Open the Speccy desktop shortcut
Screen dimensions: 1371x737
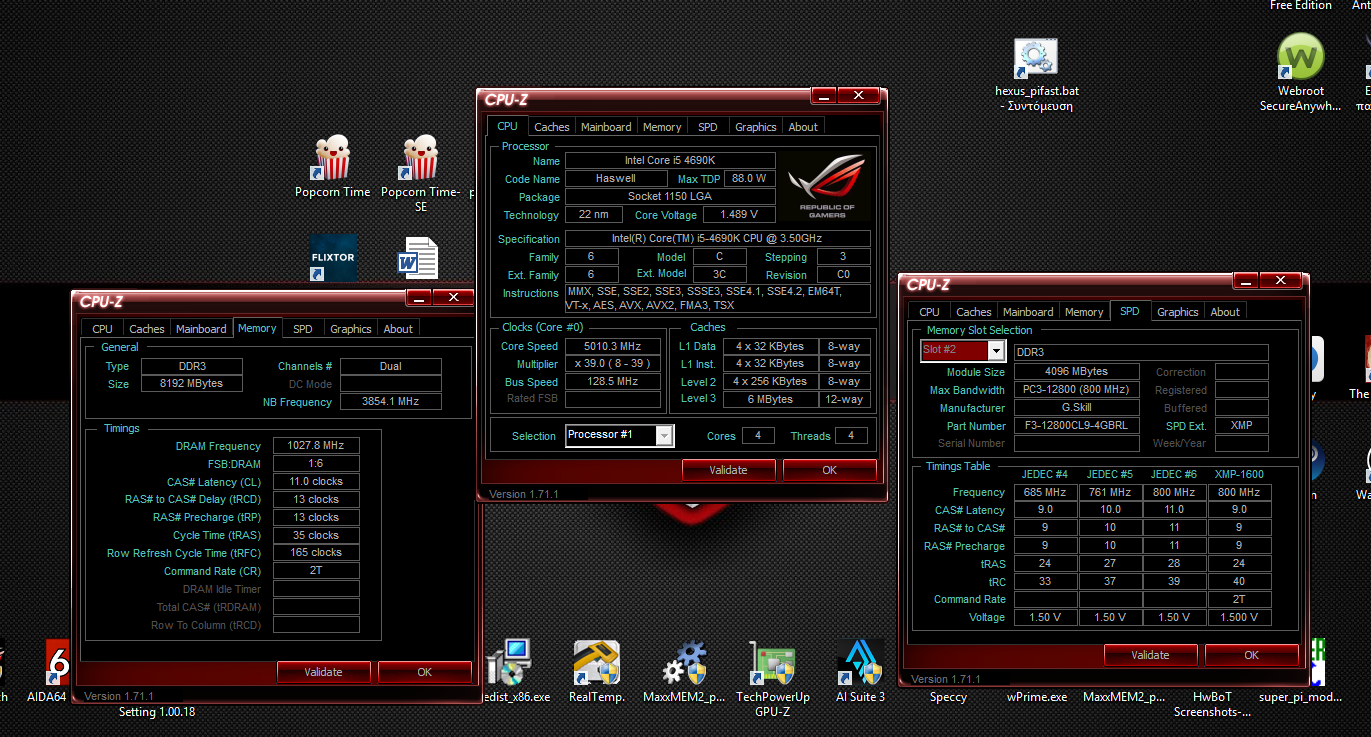pos(948,697)
